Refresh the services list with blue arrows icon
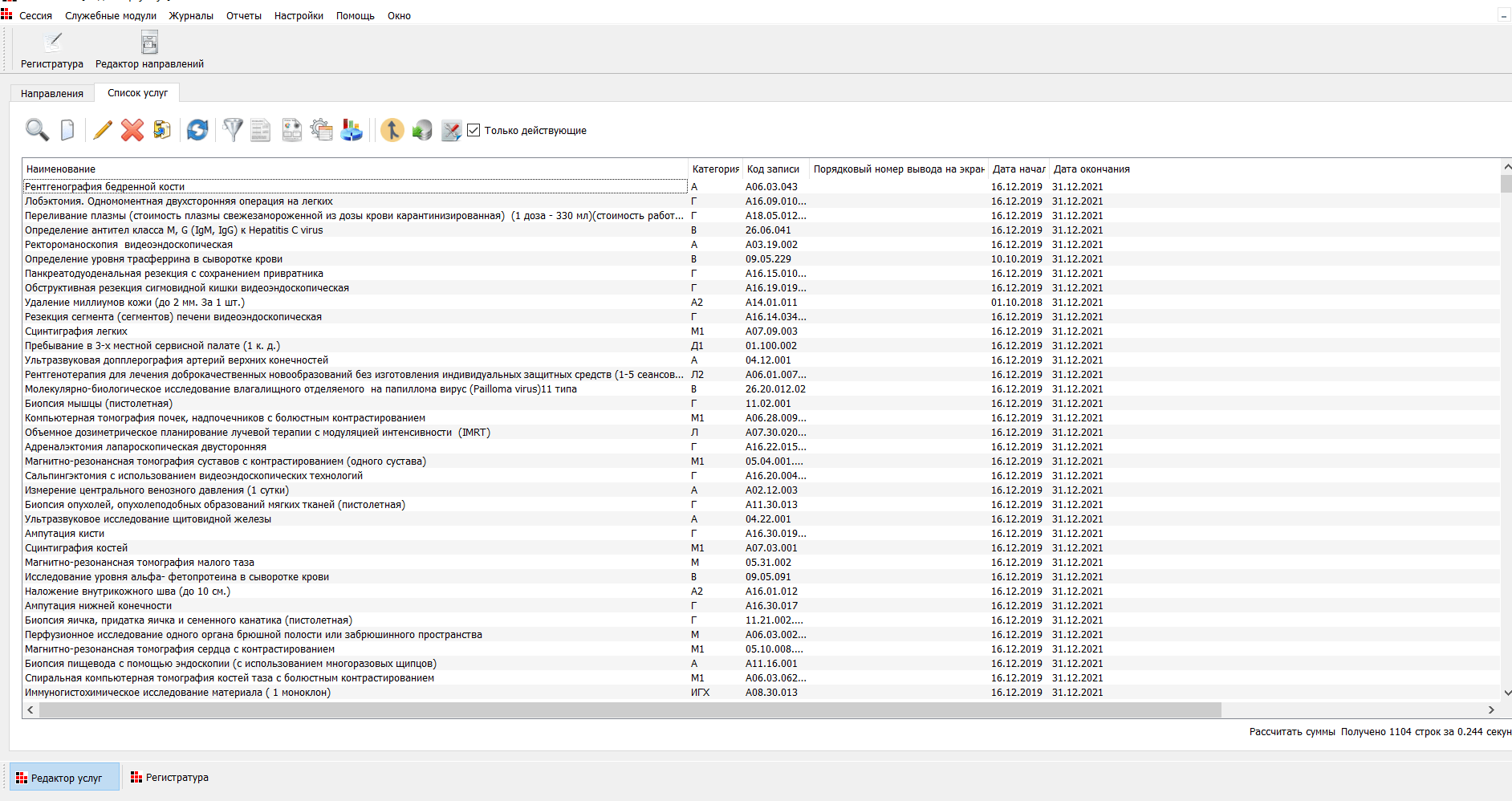 tap(197, 130)
